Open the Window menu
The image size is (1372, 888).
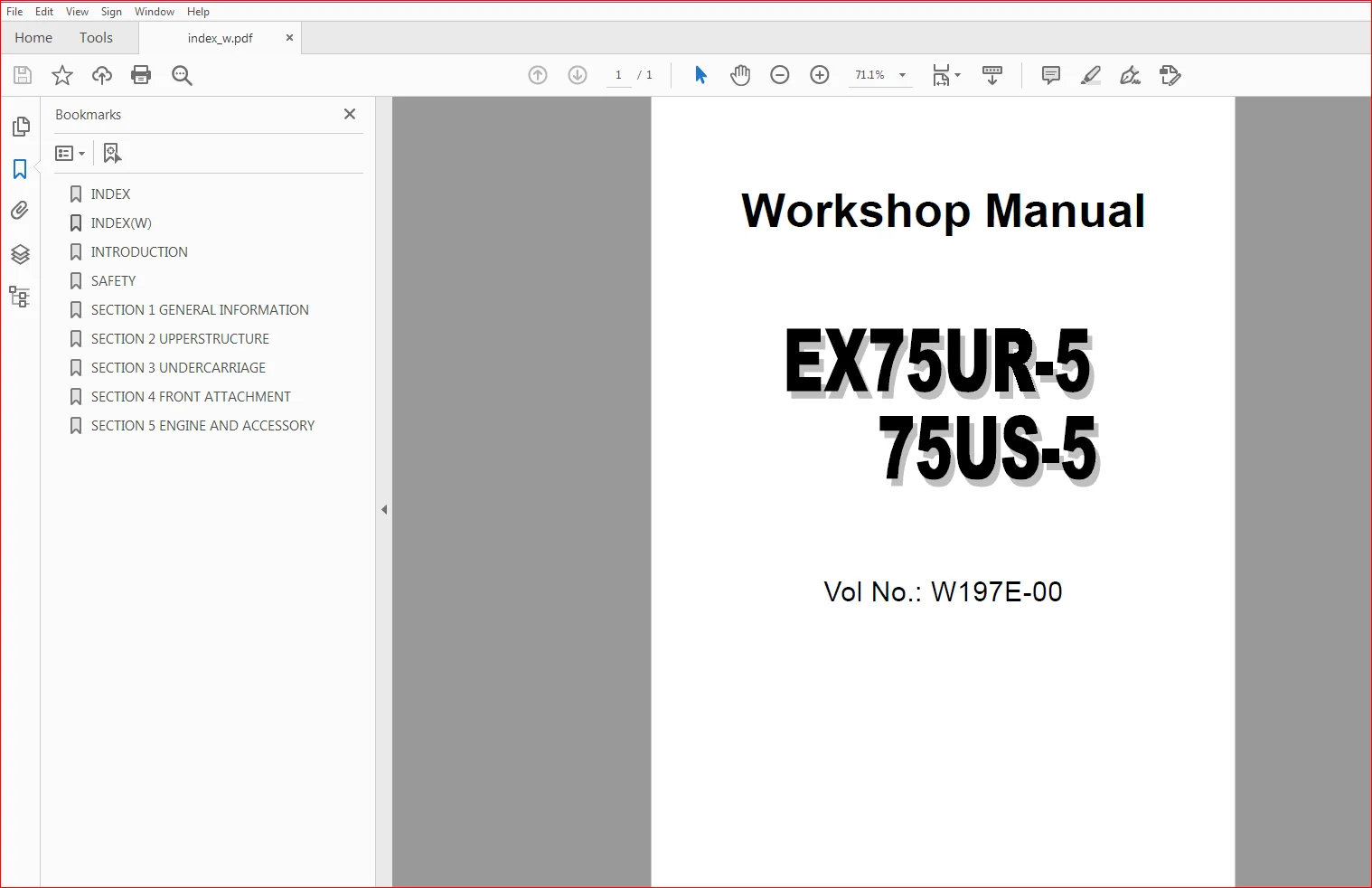click(x=155, y=12)
